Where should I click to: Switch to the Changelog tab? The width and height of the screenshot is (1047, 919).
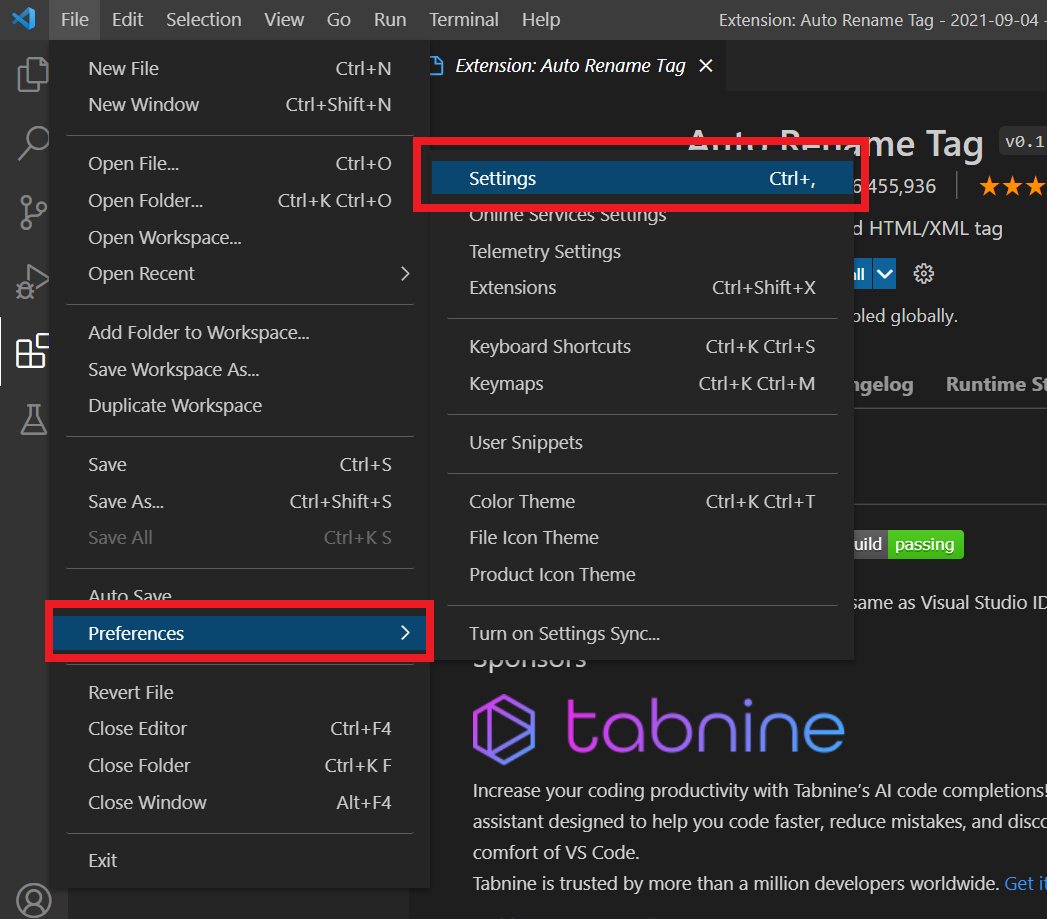884,385
